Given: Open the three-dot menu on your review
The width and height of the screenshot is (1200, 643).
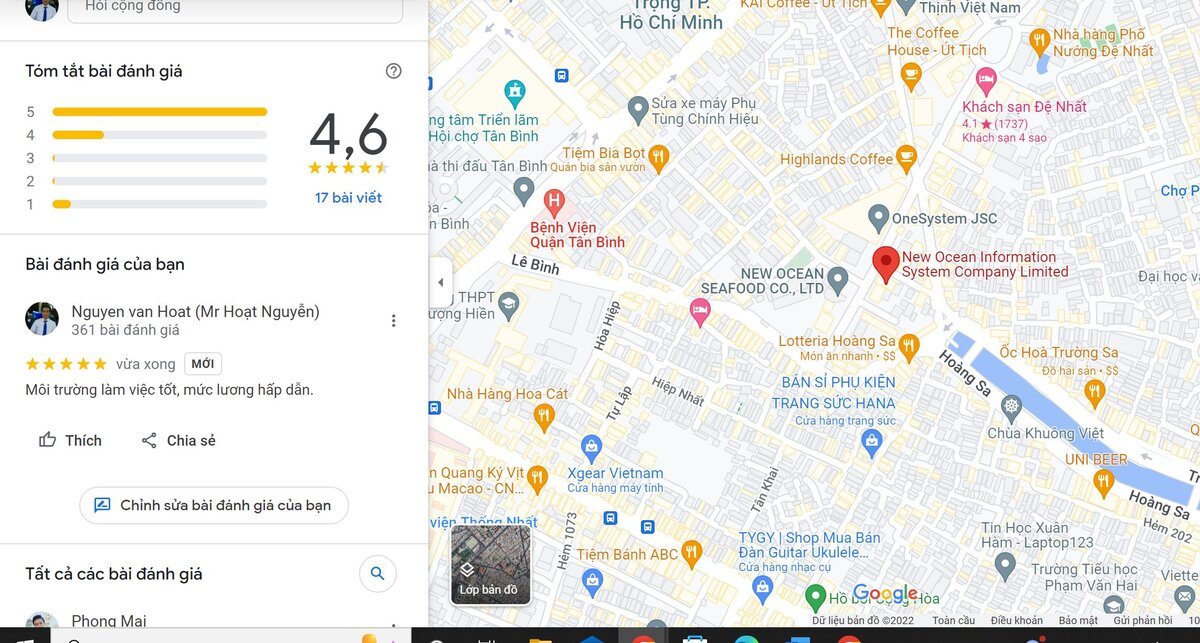Looking at the screenshot, I should tap(393, 321).
